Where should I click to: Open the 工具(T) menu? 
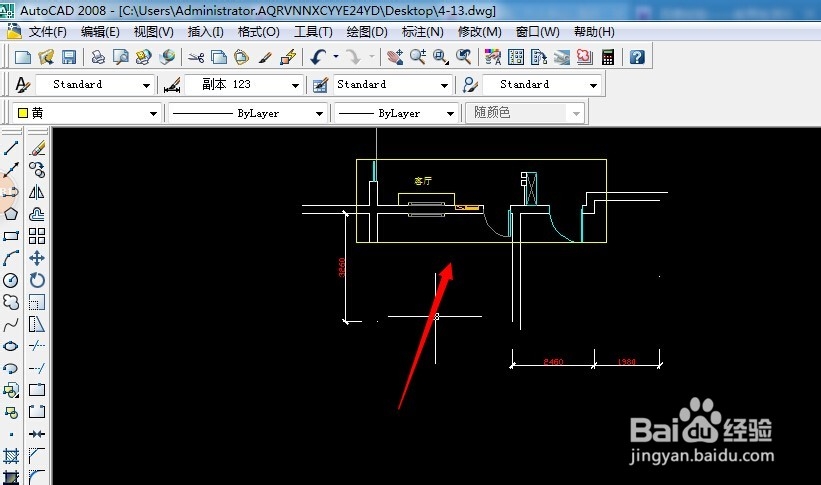(313, 32)
